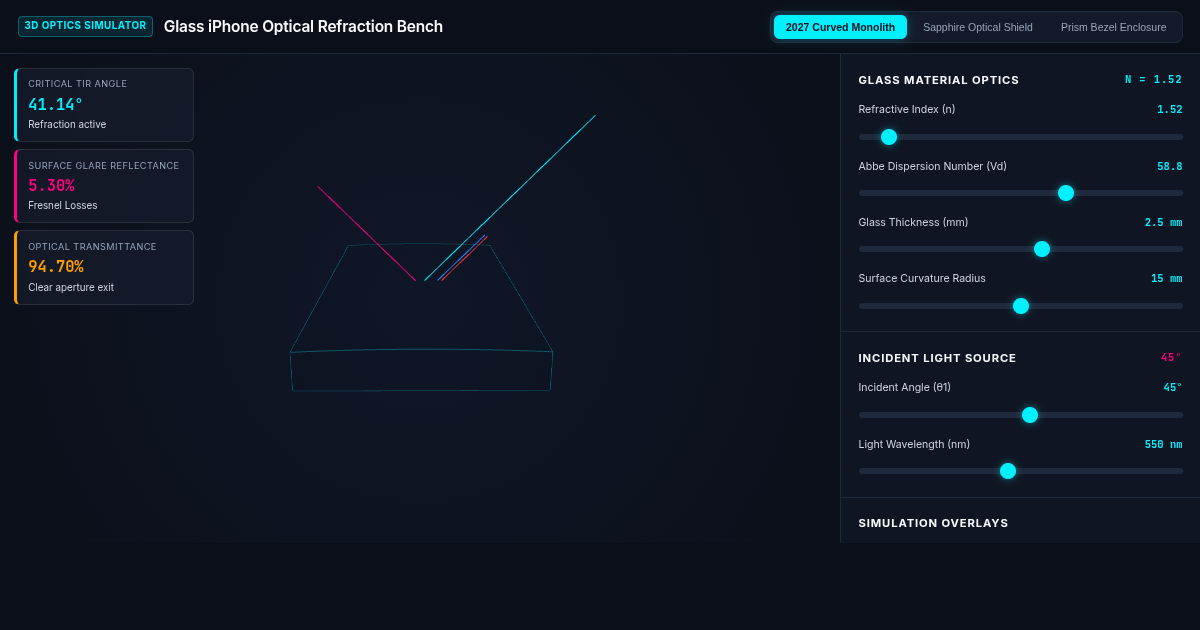
Task: Click the Surface Curvature Radius slider handle
Action: pos(1021,306)
